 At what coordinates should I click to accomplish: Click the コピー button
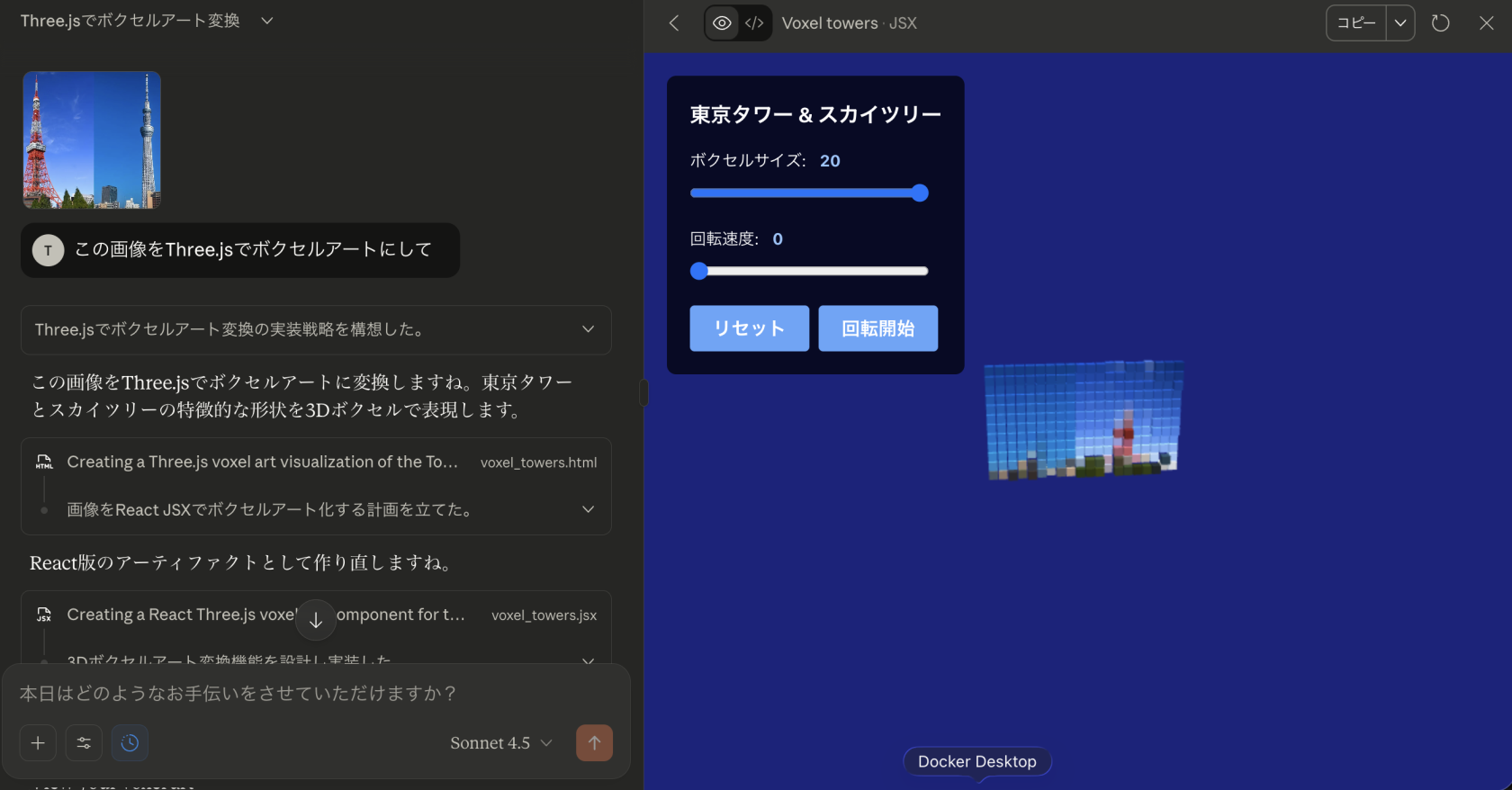[1356, 23]
